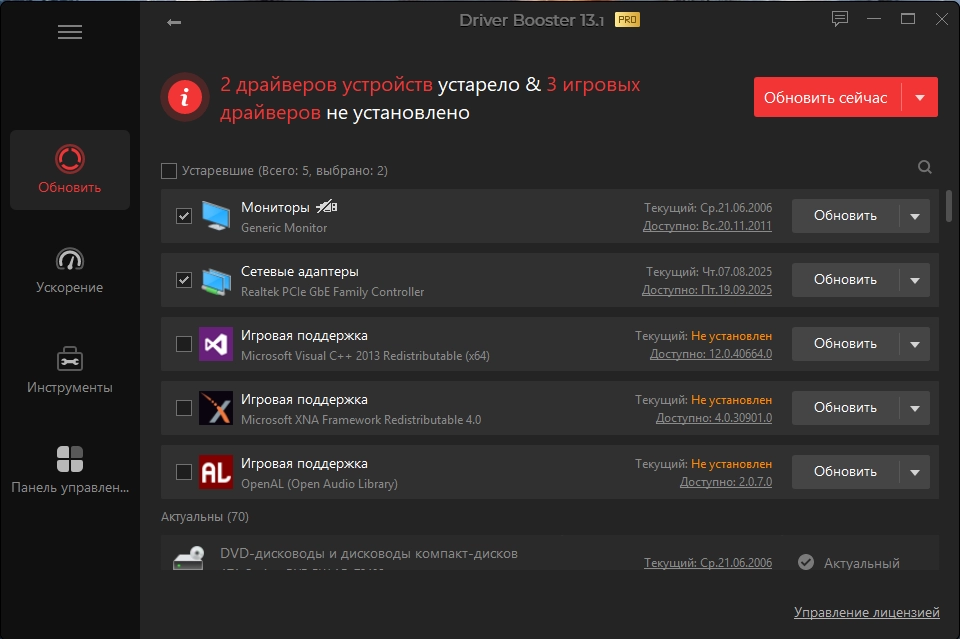Expand the Обновить сейчас dropdown arrow
The width and height of the screenshot is (960, 639).
click(x=920, y=97)
